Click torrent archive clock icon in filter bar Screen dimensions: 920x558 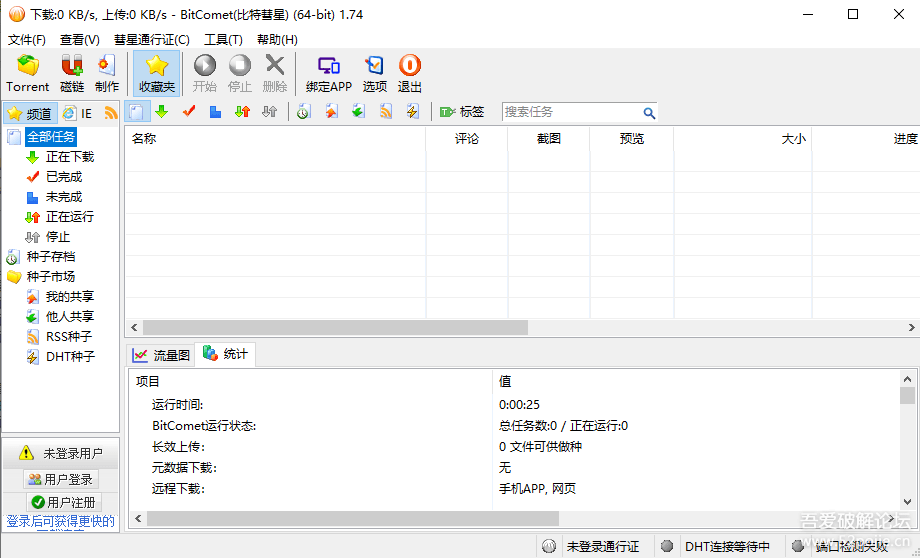click(x=303, y=111)
